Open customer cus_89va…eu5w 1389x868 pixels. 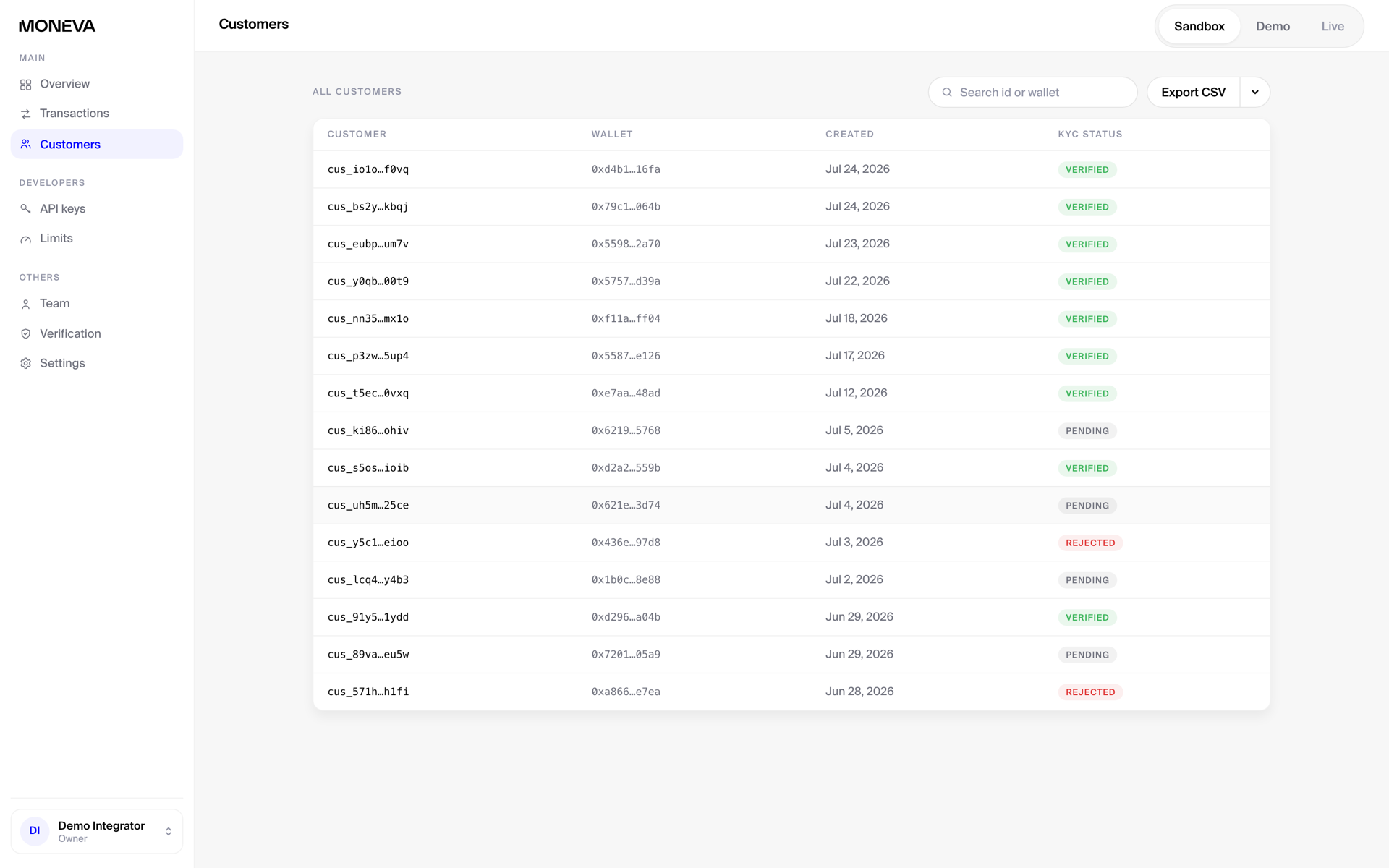coord(791,655)
